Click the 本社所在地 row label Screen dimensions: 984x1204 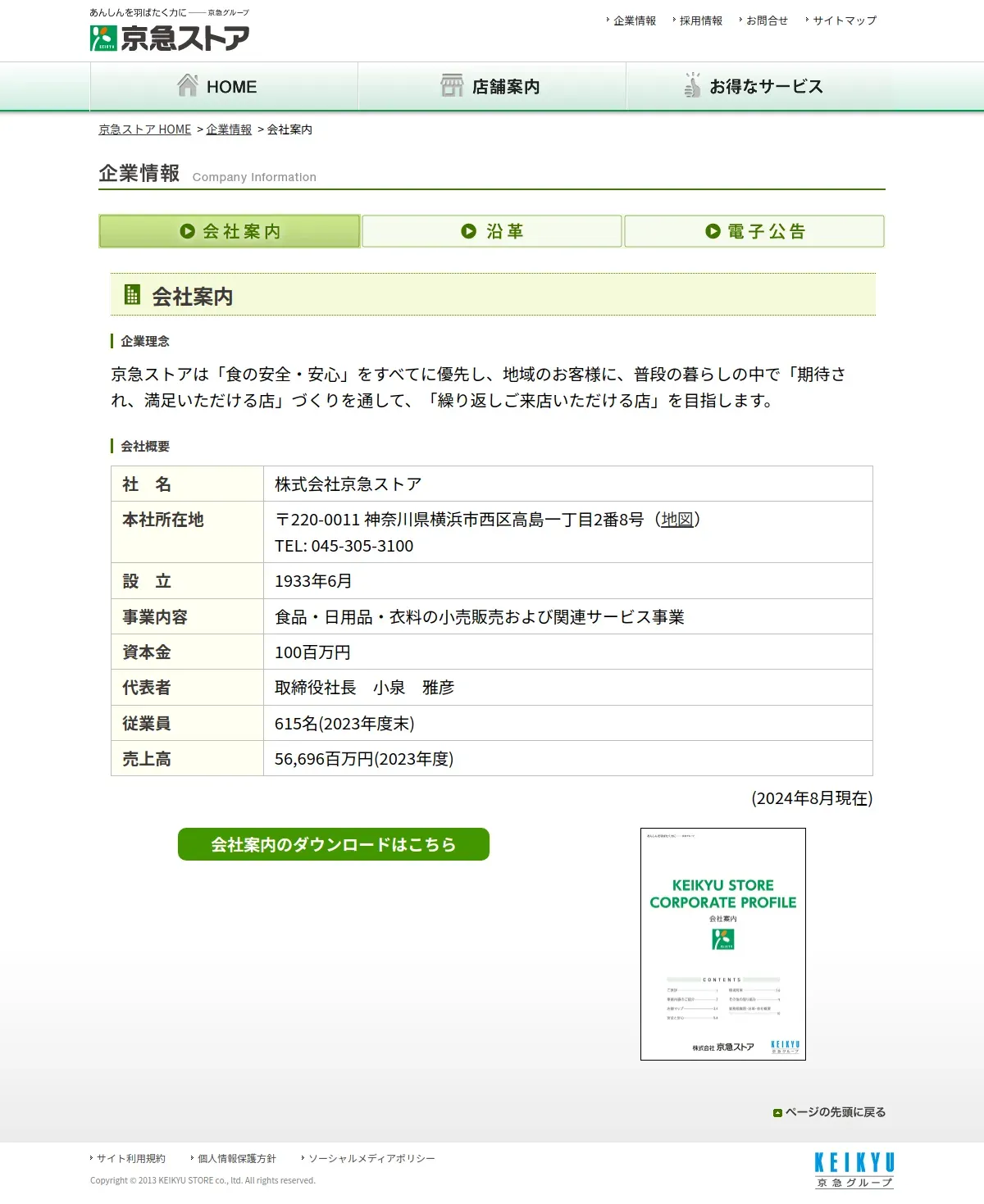pyautogui.click(x=163, y=520)
